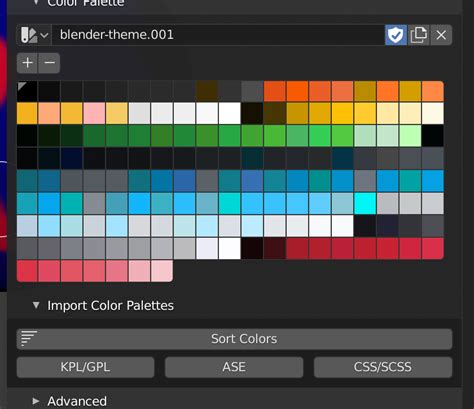The height and width of the screenshot is (409, 474).
Task: Pick the white swatch ending the second row whites
Action: coord(230,113)
